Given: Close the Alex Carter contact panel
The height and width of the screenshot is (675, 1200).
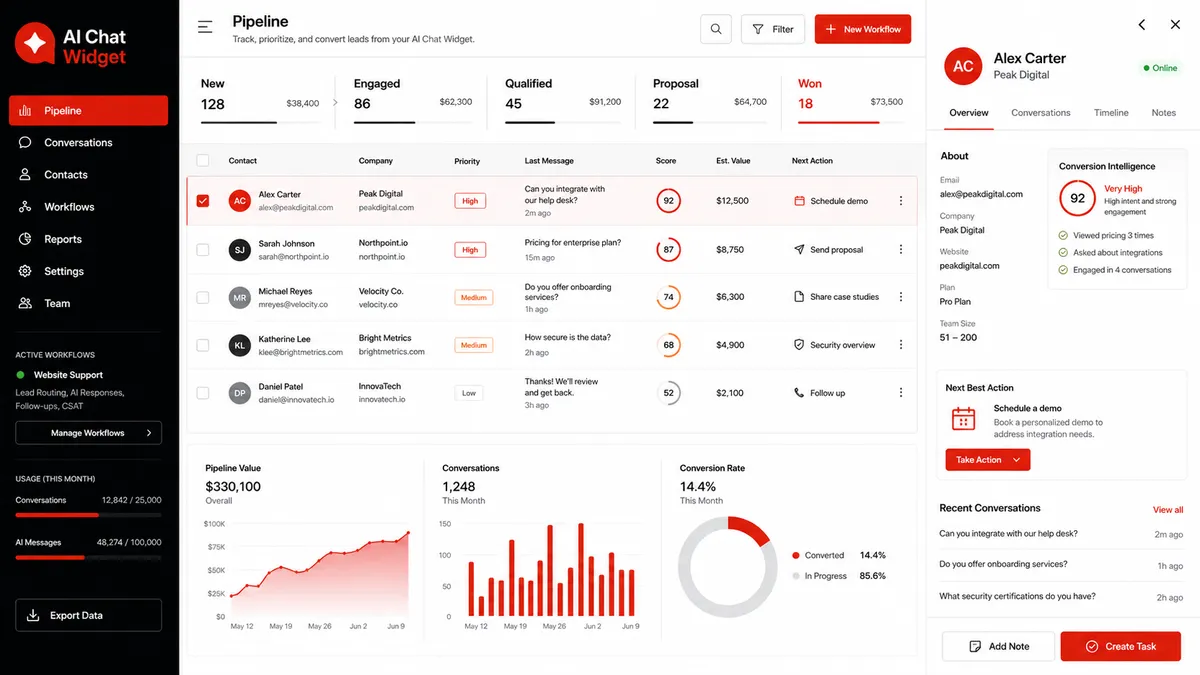Looking at the screenshot, I should click(1176, 25).
